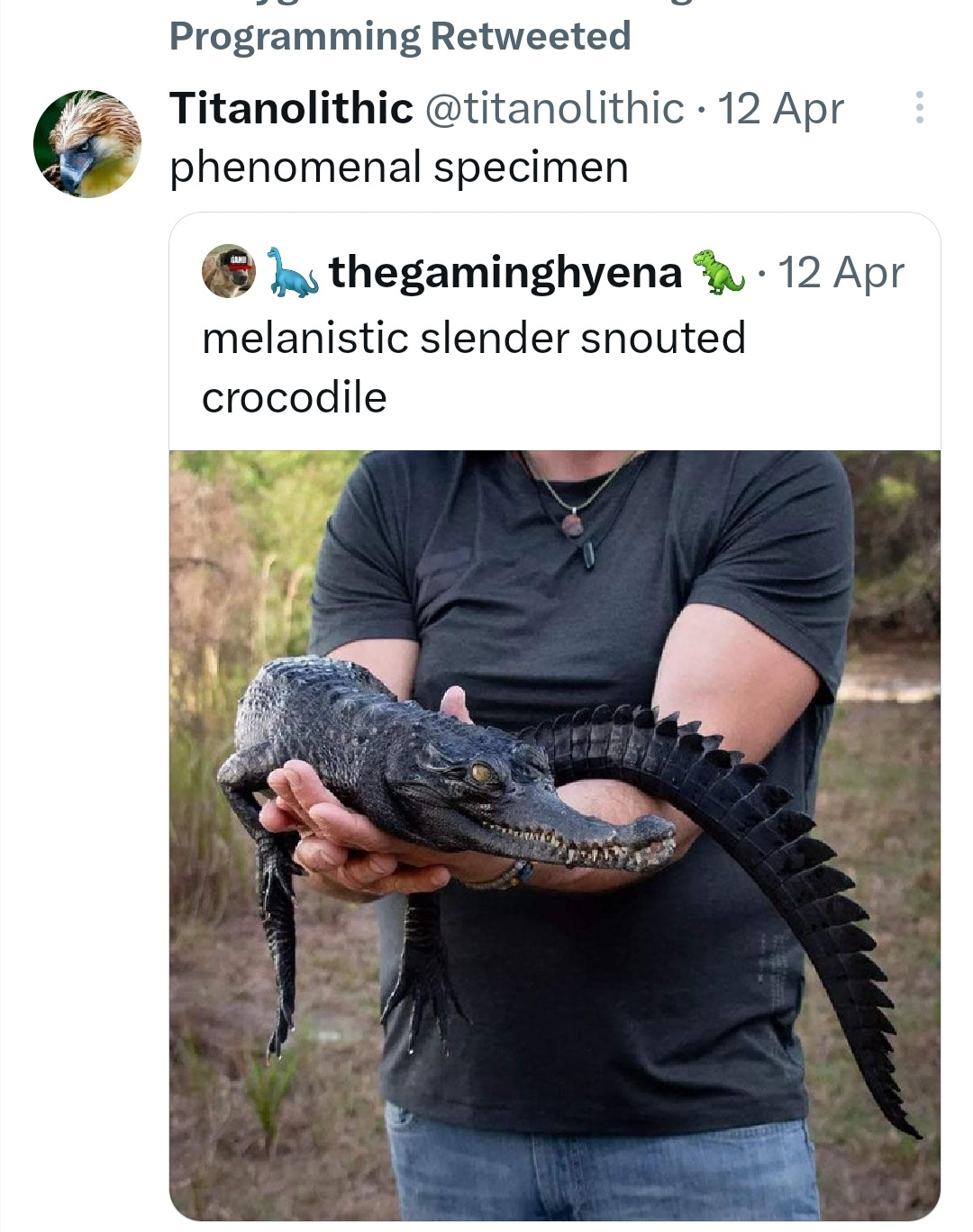Open the three-dot more options menu
Viewport: 973px width, 1232px height.
coord(919,107)
